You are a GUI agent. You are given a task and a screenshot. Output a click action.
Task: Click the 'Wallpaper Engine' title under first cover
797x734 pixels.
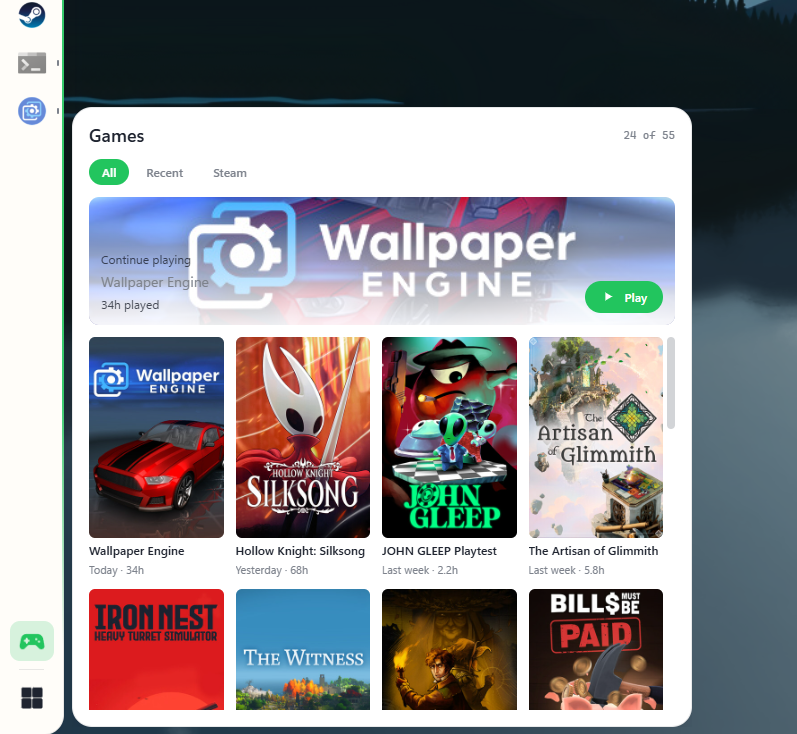click(137, 551)
